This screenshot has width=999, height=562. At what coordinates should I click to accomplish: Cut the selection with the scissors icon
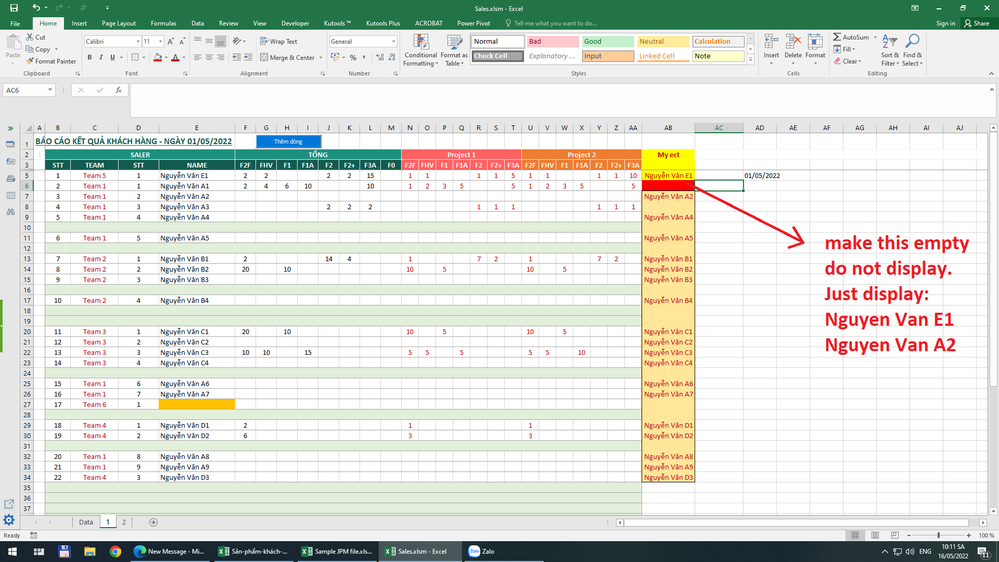[x=36, y=37]
